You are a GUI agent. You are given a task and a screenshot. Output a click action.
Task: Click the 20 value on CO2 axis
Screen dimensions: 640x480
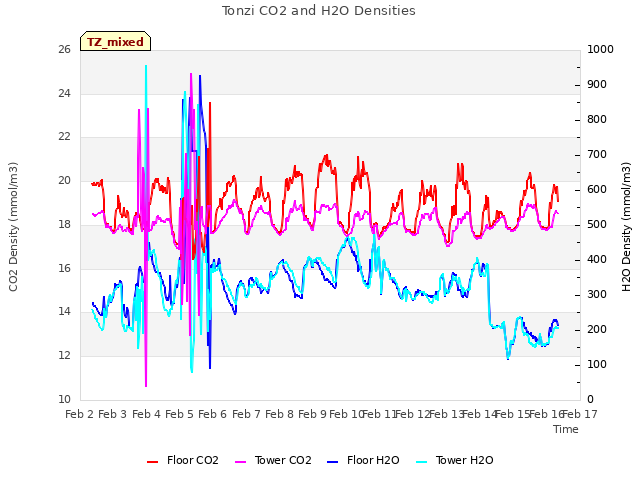[64, 180]
